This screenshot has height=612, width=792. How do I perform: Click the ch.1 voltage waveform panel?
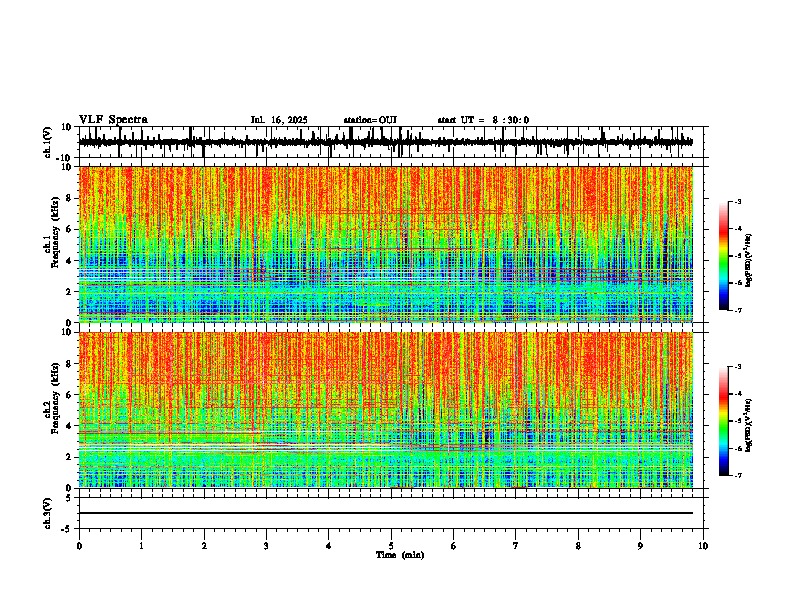pyautogui.click(x=390, y=142)
